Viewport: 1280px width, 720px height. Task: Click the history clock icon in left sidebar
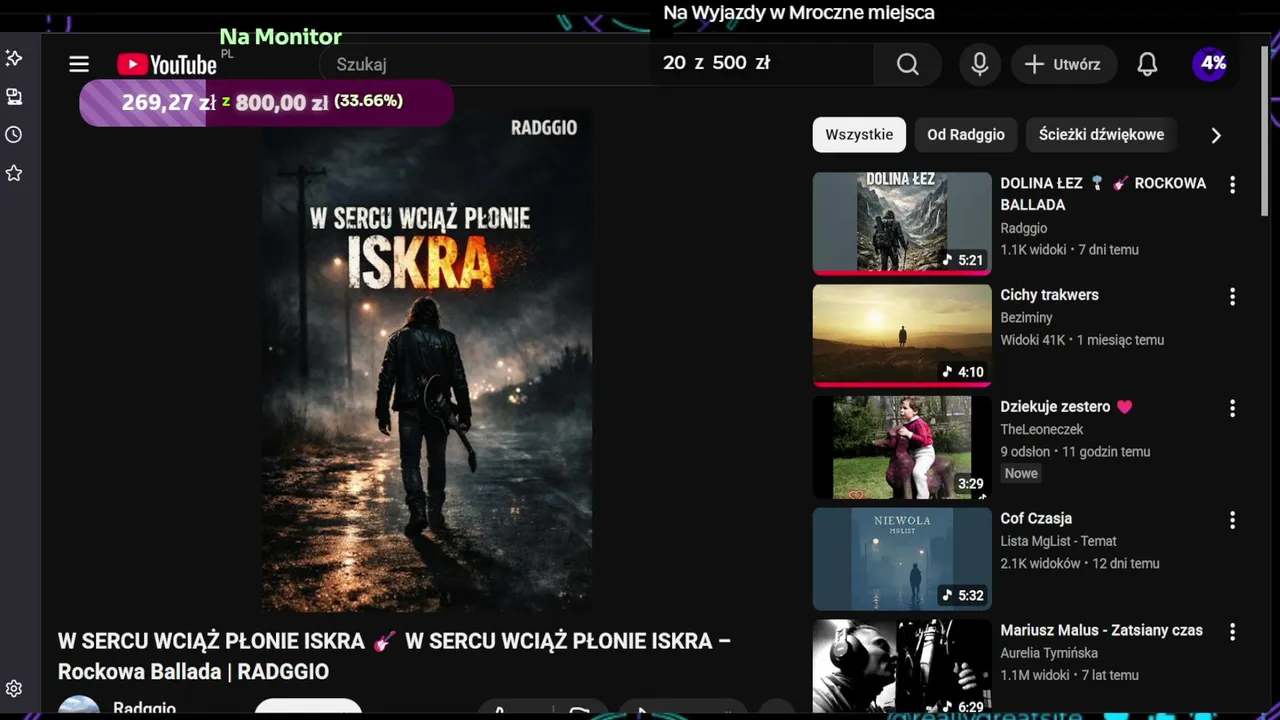[14, 135]
